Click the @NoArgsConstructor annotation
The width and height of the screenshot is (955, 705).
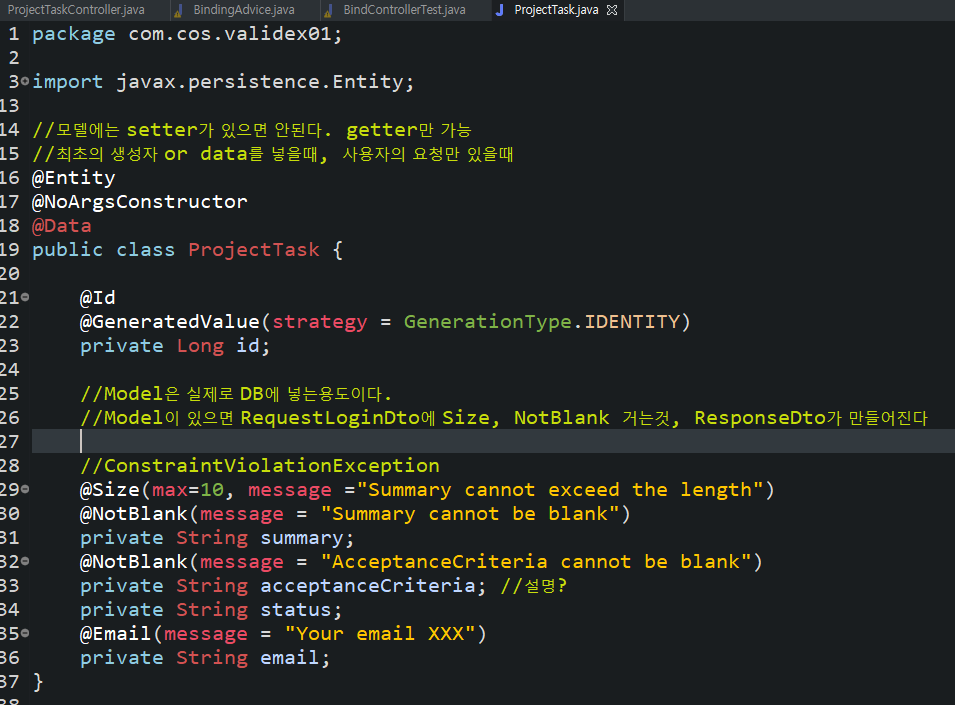point(139,202)
